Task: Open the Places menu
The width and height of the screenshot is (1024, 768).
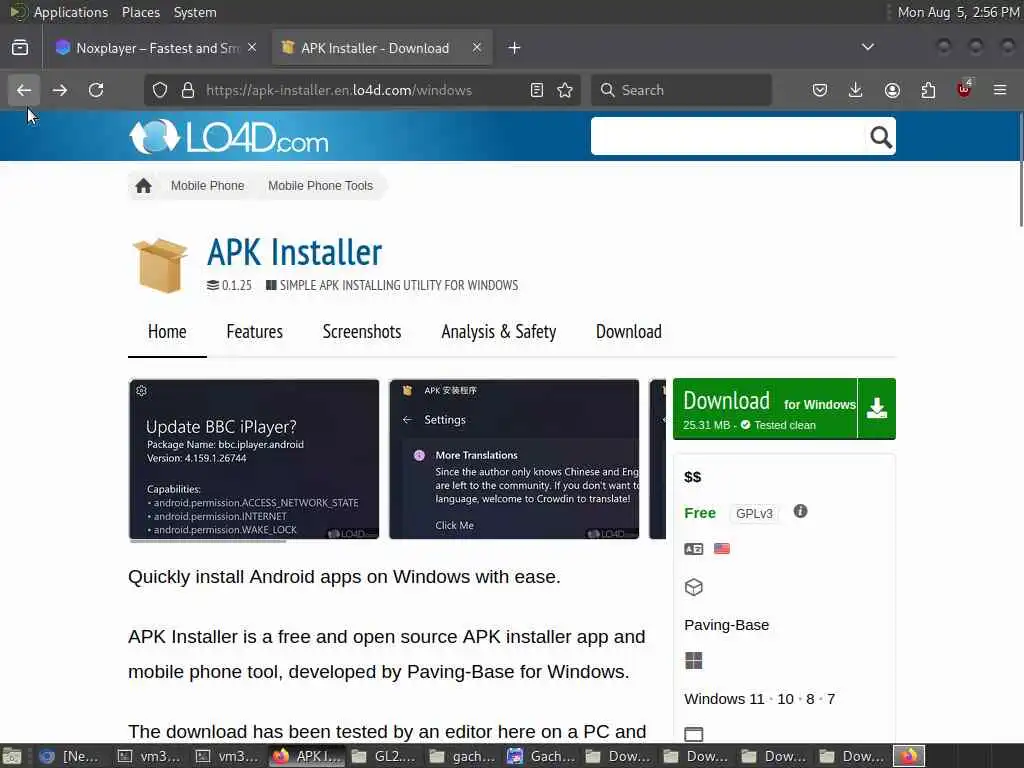Action: [x=141, y=12]
